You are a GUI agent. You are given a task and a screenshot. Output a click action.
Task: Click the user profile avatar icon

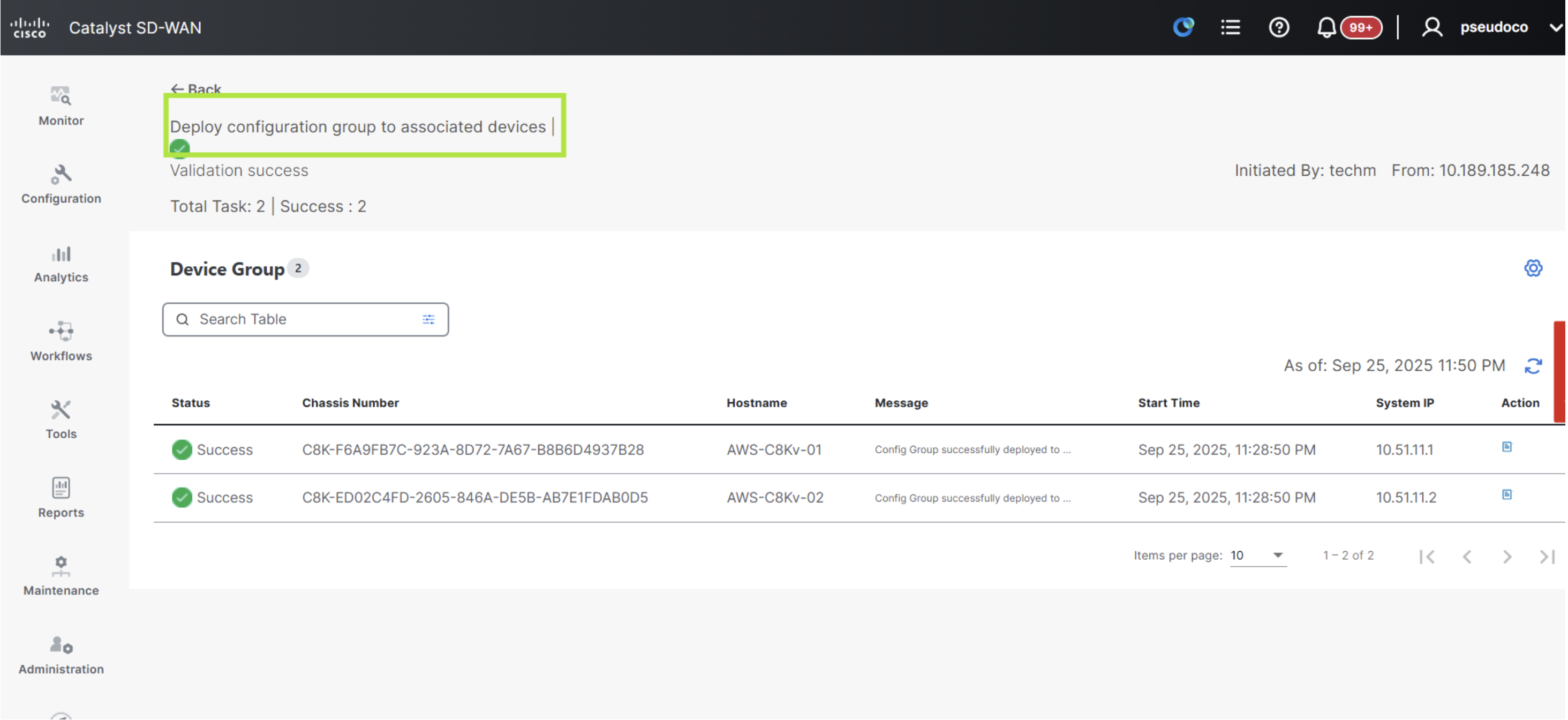[1431, 27]
